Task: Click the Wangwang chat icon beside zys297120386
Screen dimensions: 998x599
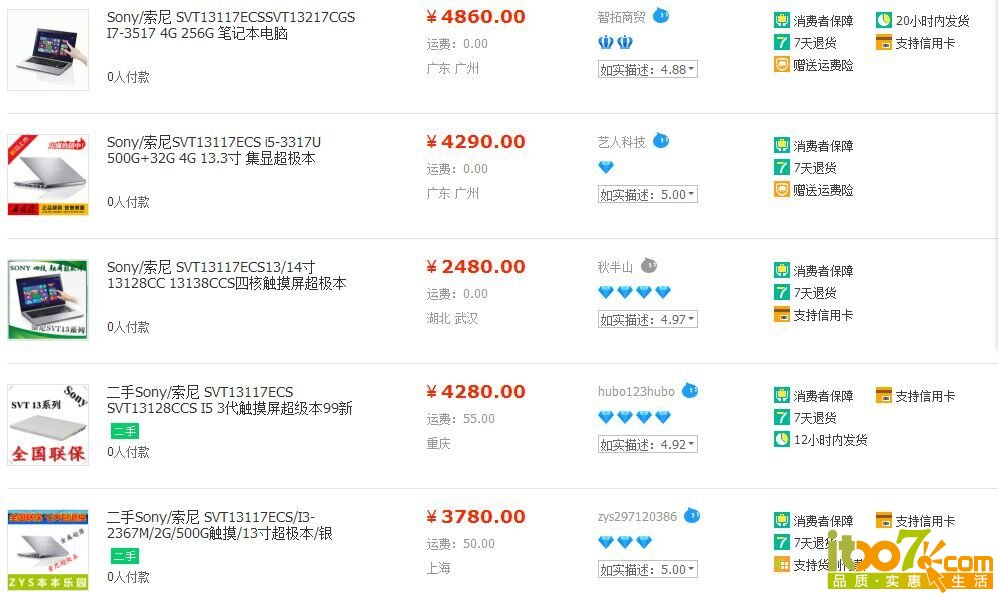Action: tap(692, 516)
